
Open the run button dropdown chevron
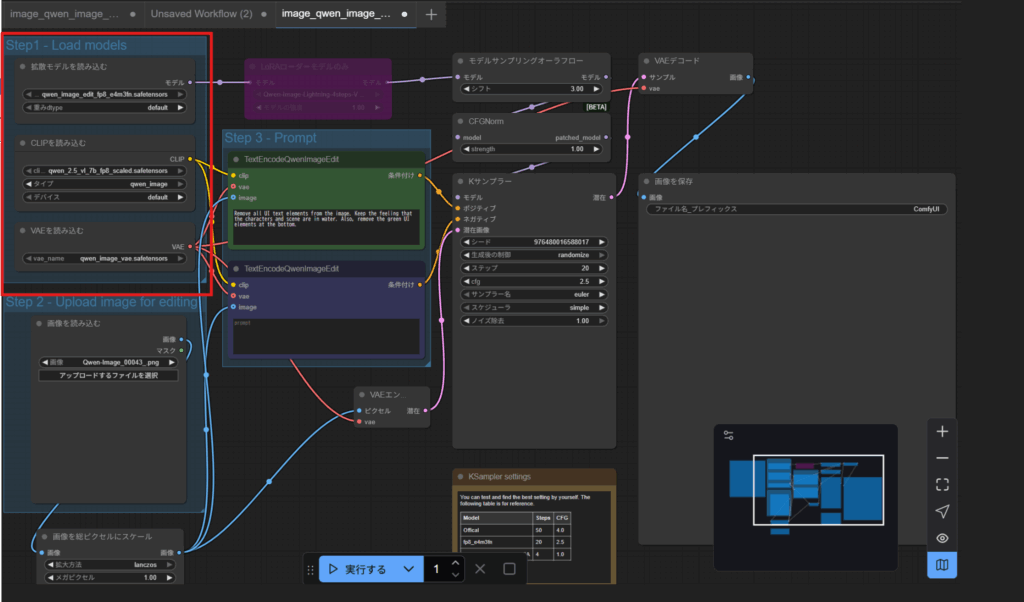[x=408, y=569]
